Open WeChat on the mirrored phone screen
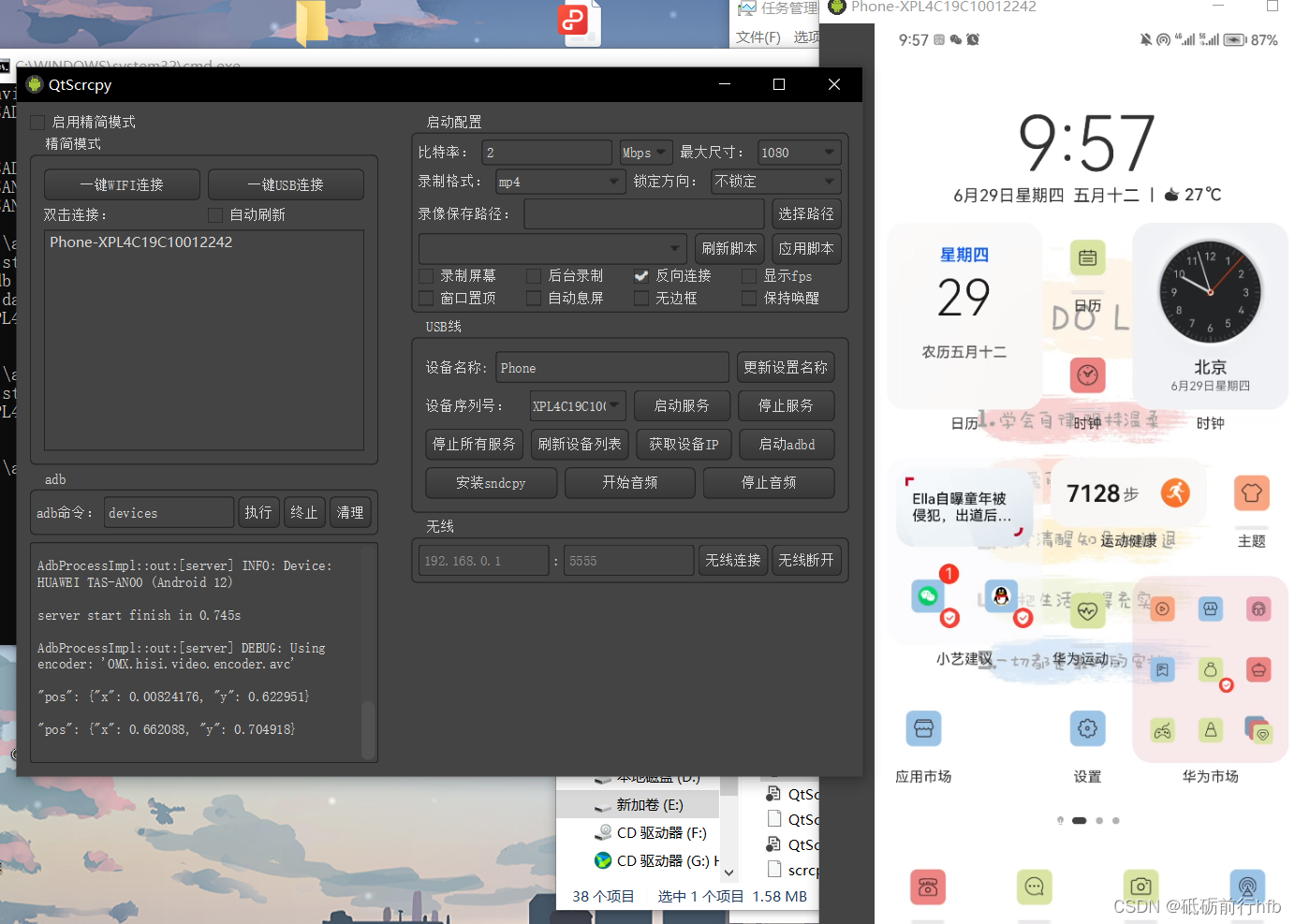The image size is (1295, 924). (x=928, y=595)
